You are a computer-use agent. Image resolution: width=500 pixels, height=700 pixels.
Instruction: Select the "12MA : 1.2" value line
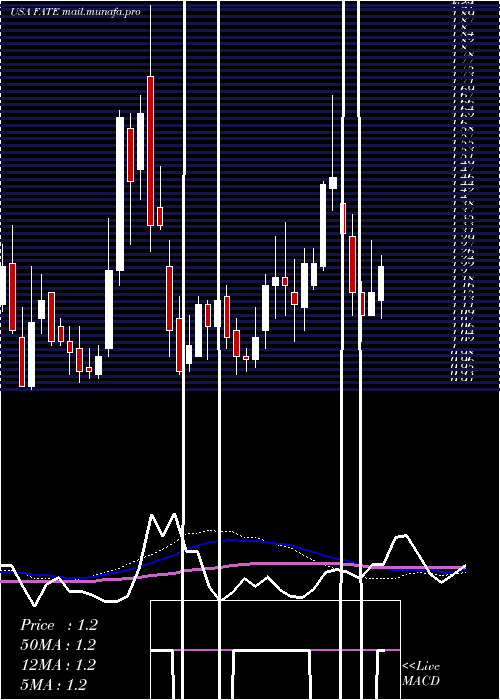coord(58,665)
